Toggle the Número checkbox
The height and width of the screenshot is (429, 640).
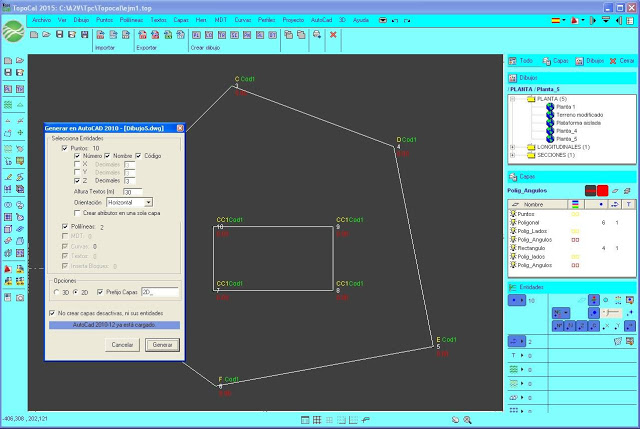[77, 156]
